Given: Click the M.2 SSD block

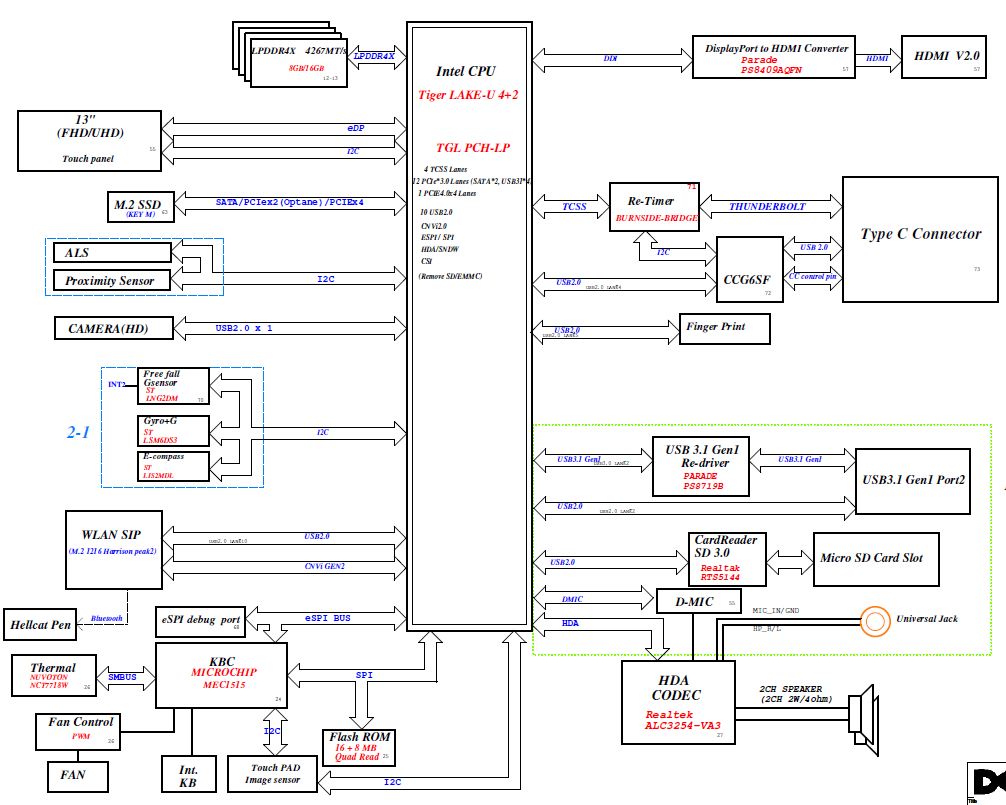Looking at the screenshot, I should tap(140, 206).
